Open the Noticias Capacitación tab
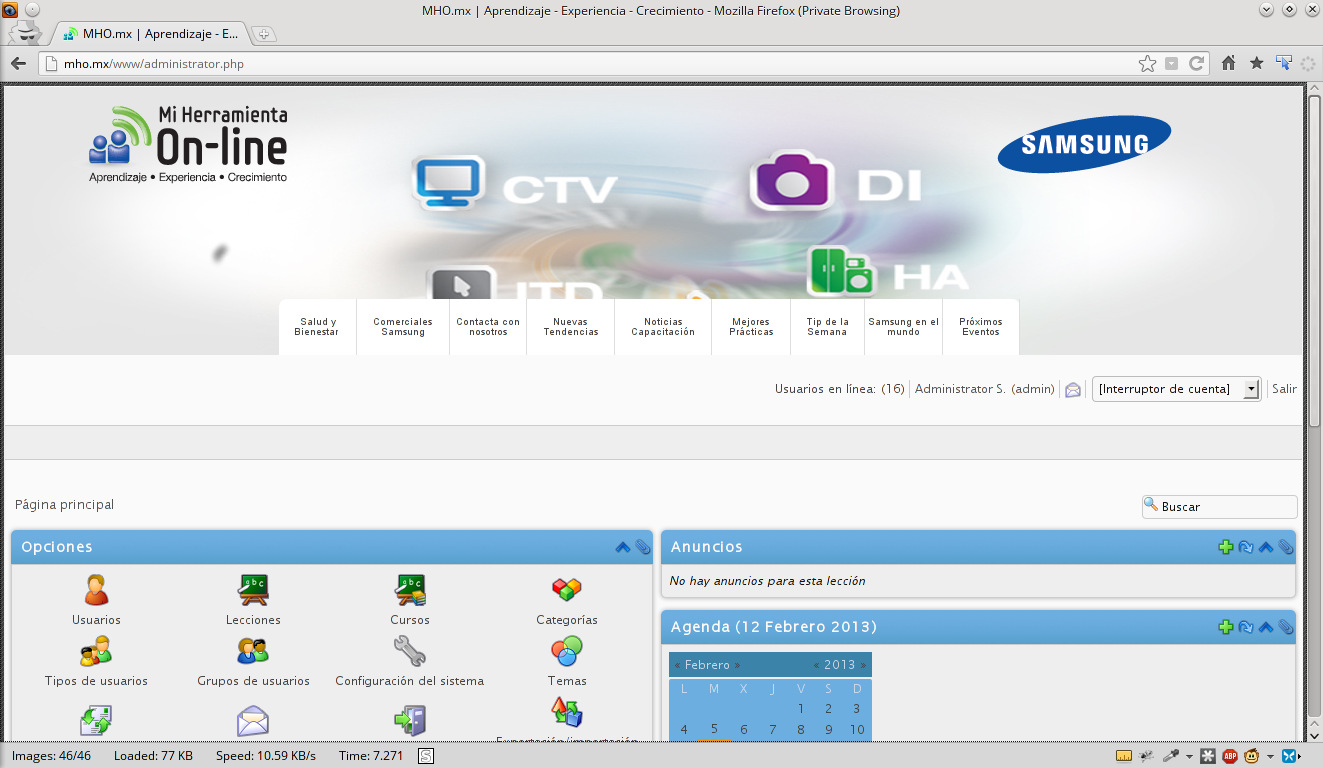 coord(663,327)
